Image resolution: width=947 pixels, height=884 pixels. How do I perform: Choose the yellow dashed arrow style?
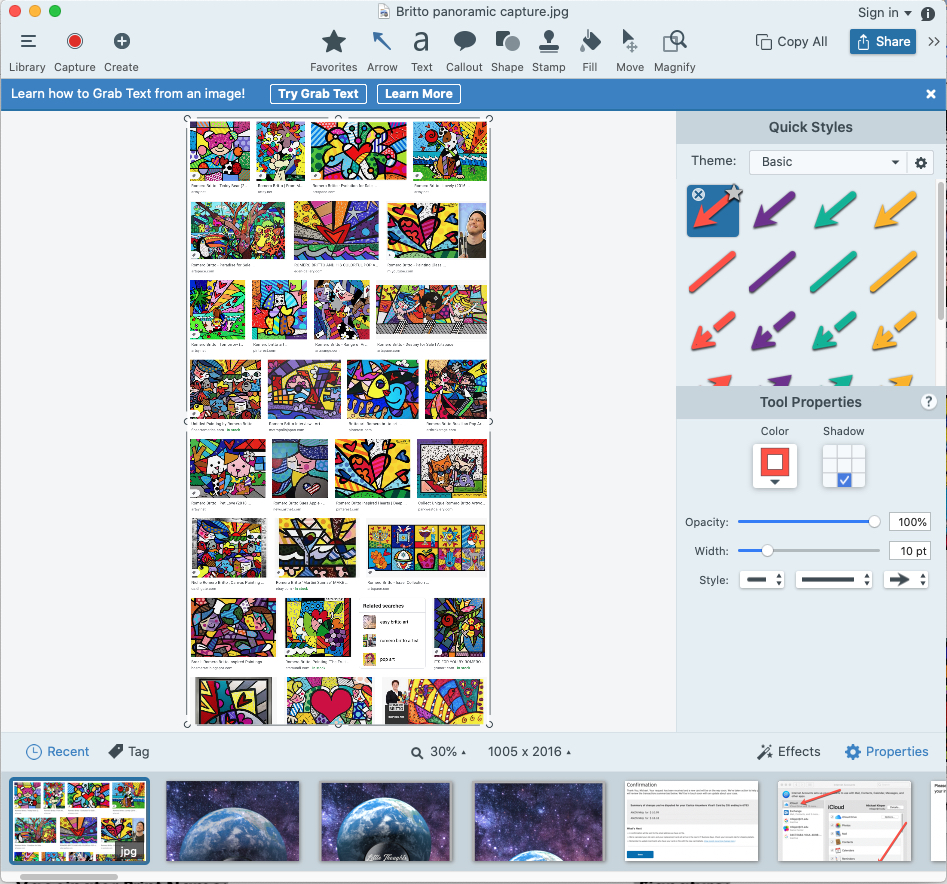pyautogui.click(x=894, y=331)
